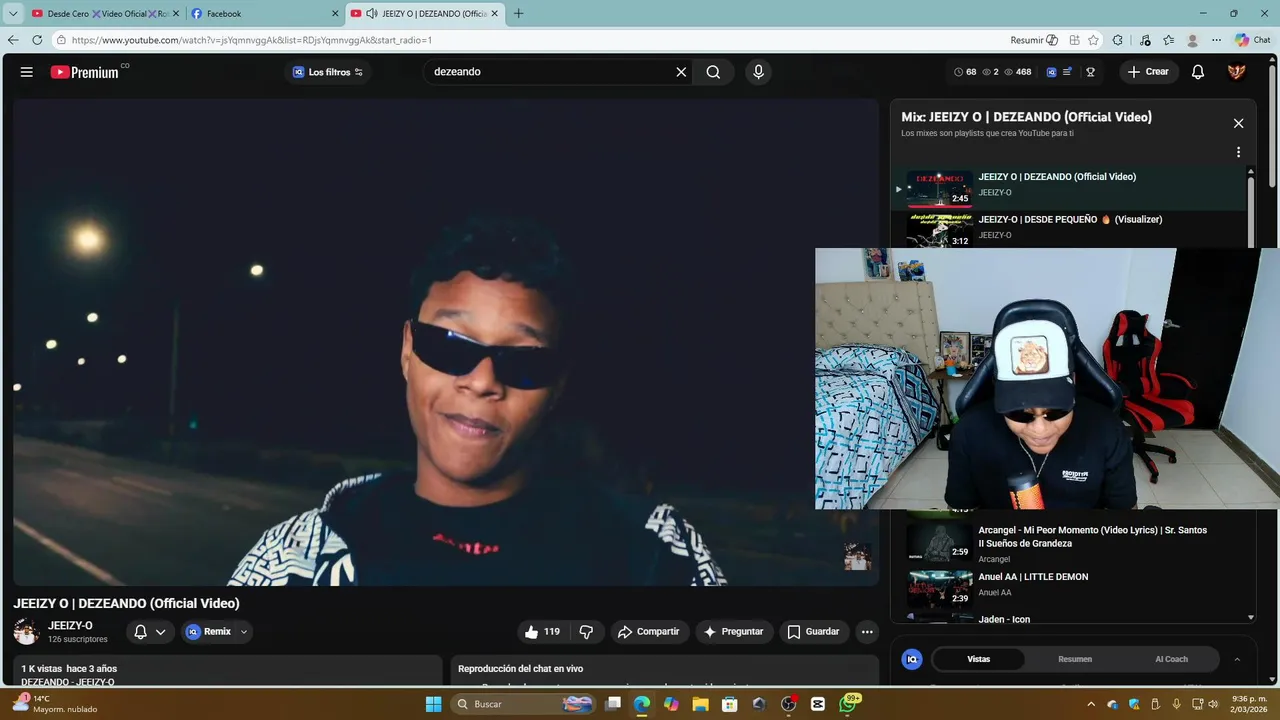Viewport: 1280px width, 720px height.
Task: Open the split screen icon in address bar
Action: 1074,40
